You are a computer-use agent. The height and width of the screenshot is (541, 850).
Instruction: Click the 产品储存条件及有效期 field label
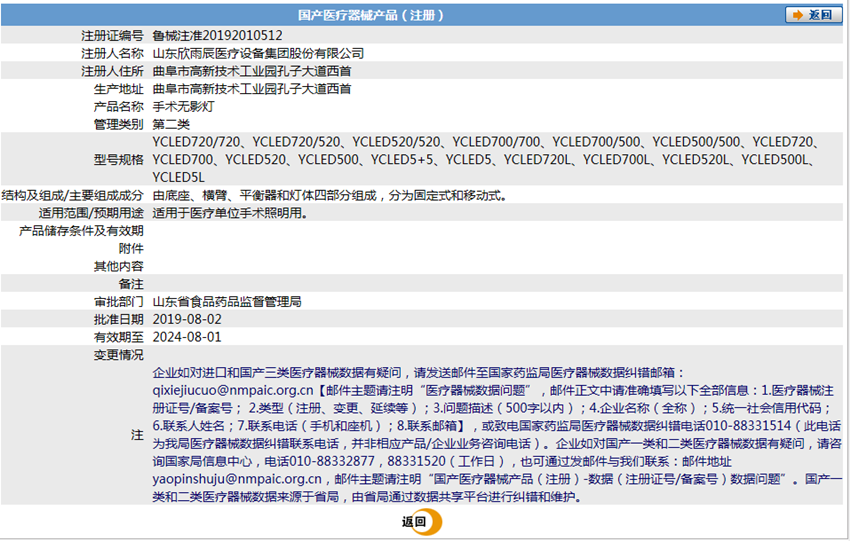(81, 231)
